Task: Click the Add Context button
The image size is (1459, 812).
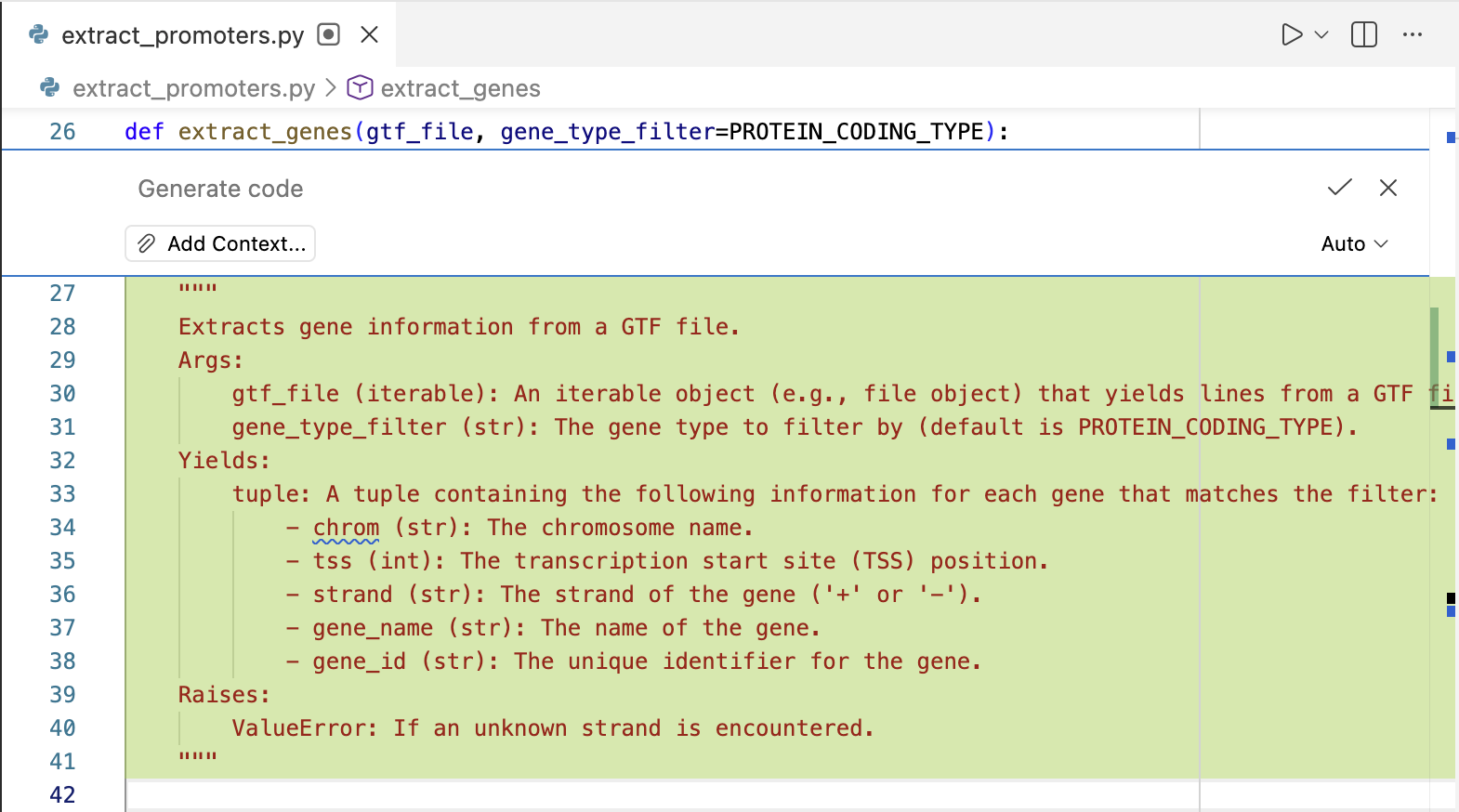Action: coord(220,243)
